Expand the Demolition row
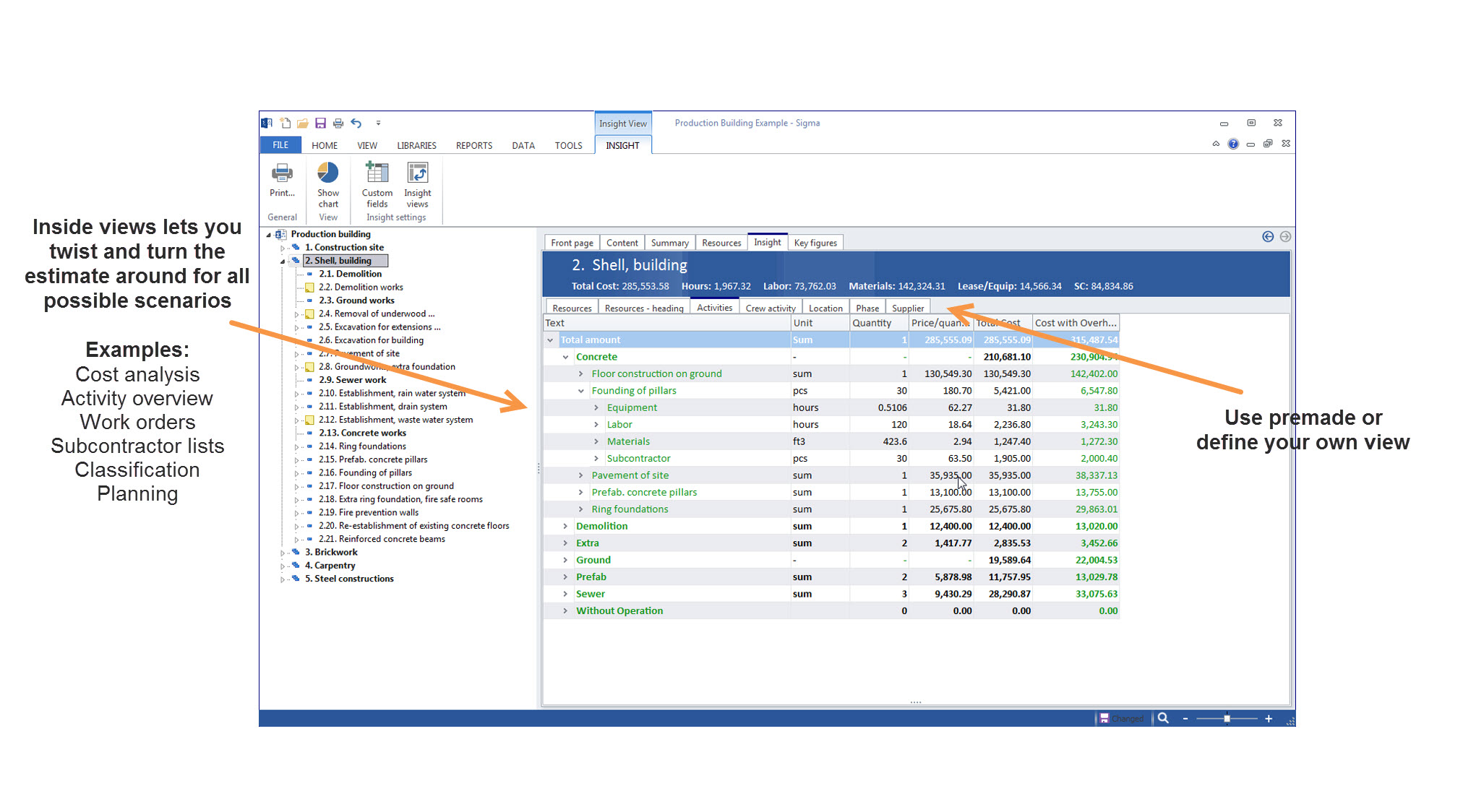1463x812 pixels. click(565, 526)
